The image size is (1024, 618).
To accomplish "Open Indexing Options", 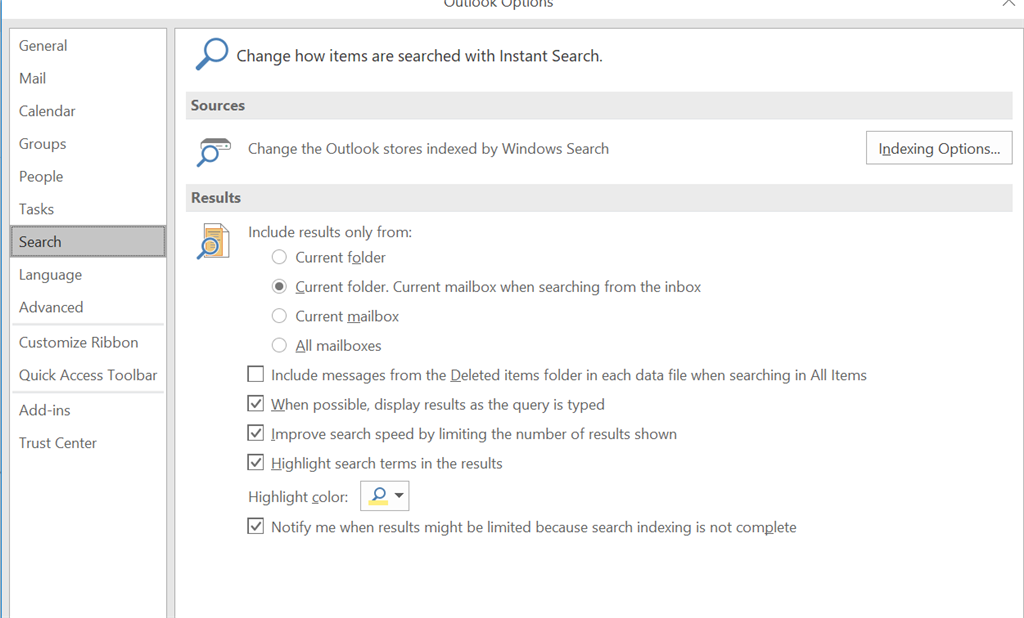I will pos(939,148).
